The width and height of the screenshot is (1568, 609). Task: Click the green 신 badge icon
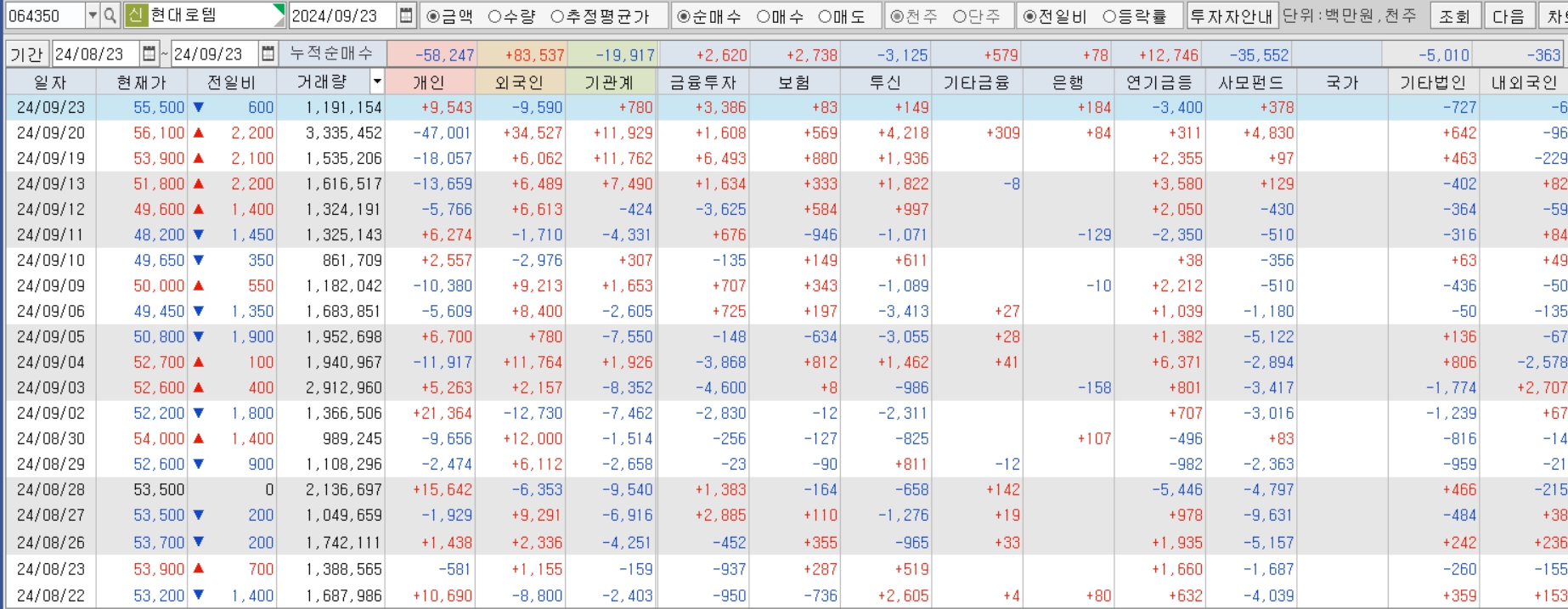pyautogui.click(x=135, y=15)
